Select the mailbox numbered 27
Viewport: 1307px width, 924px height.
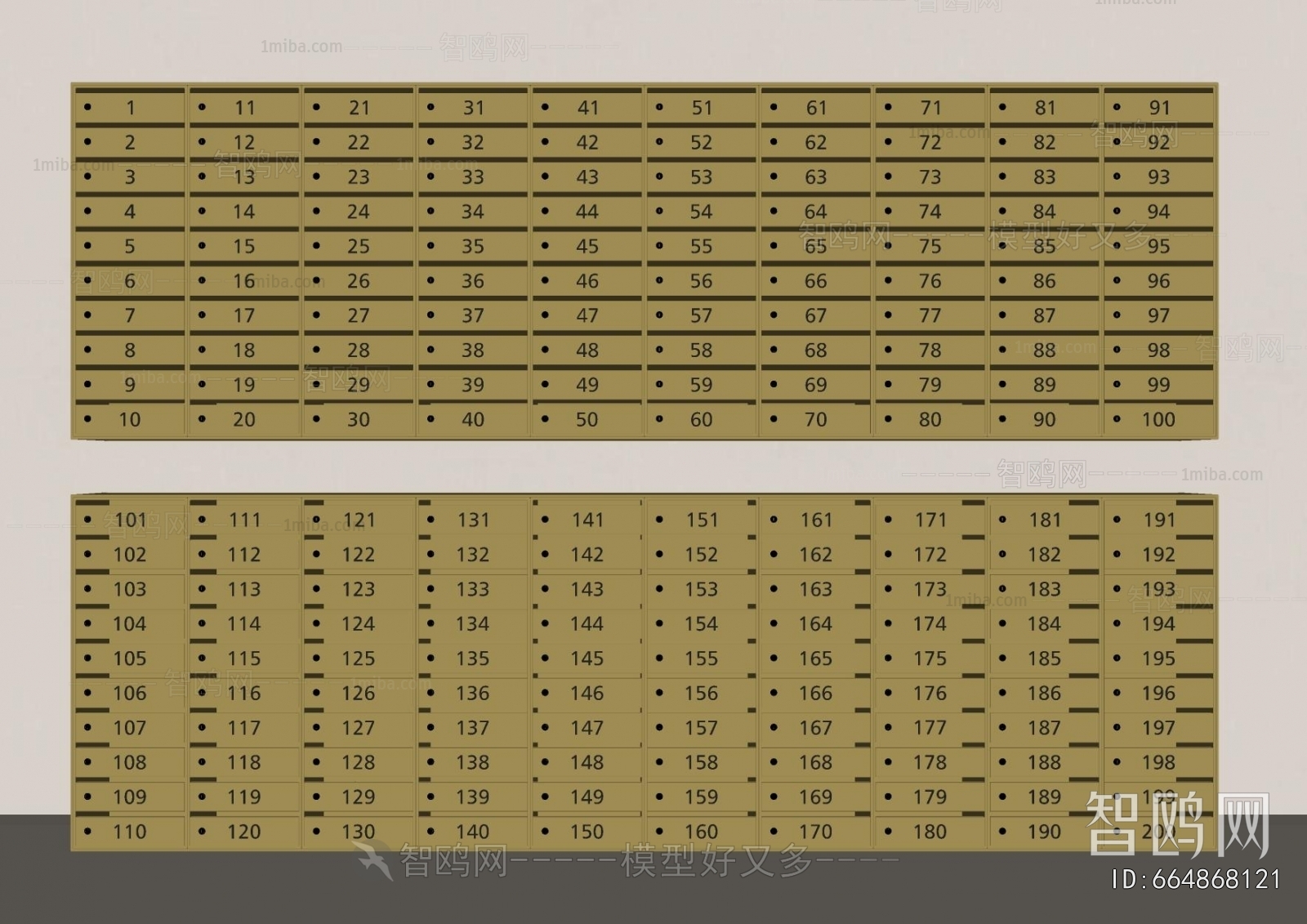pyautogui.click(x=359, y=316)
